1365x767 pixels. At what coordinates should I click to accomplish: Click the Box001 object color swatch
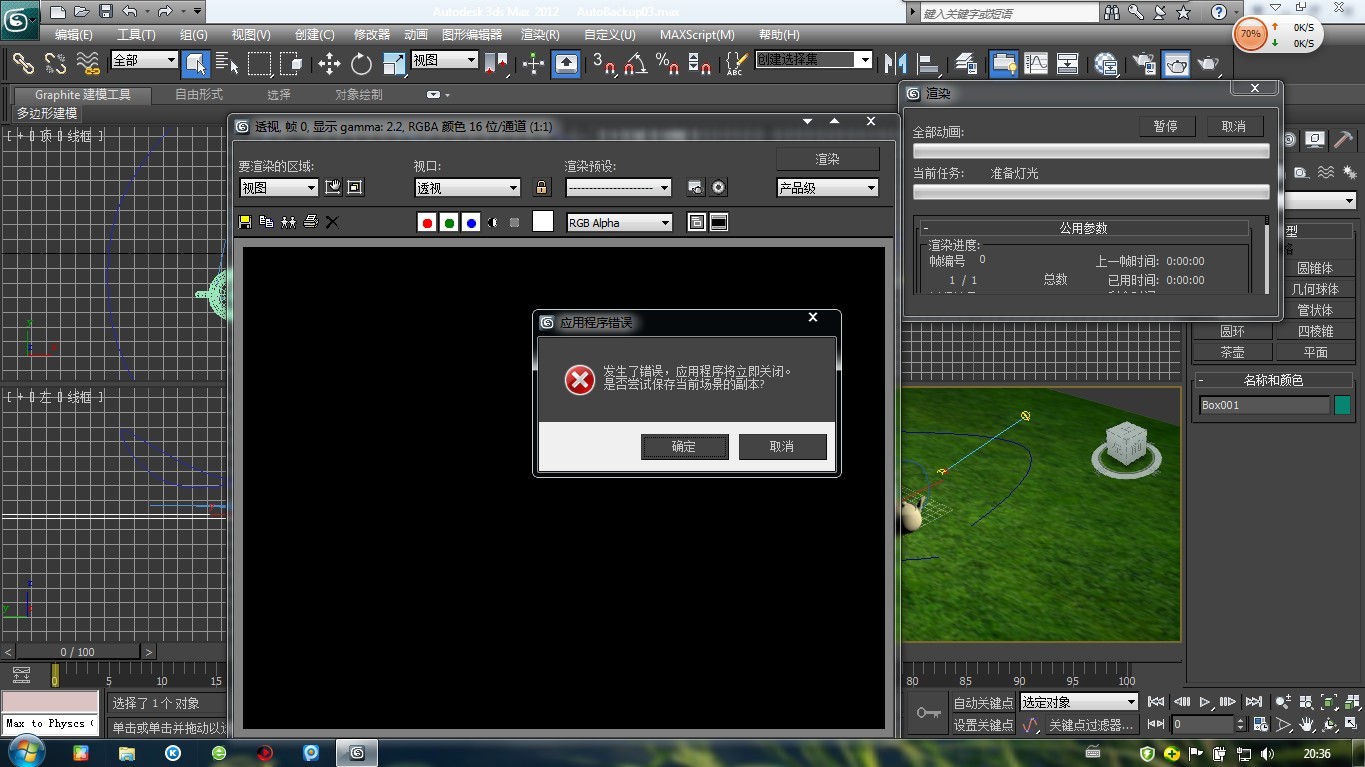pyautogui.click(x=1342, y=405)
